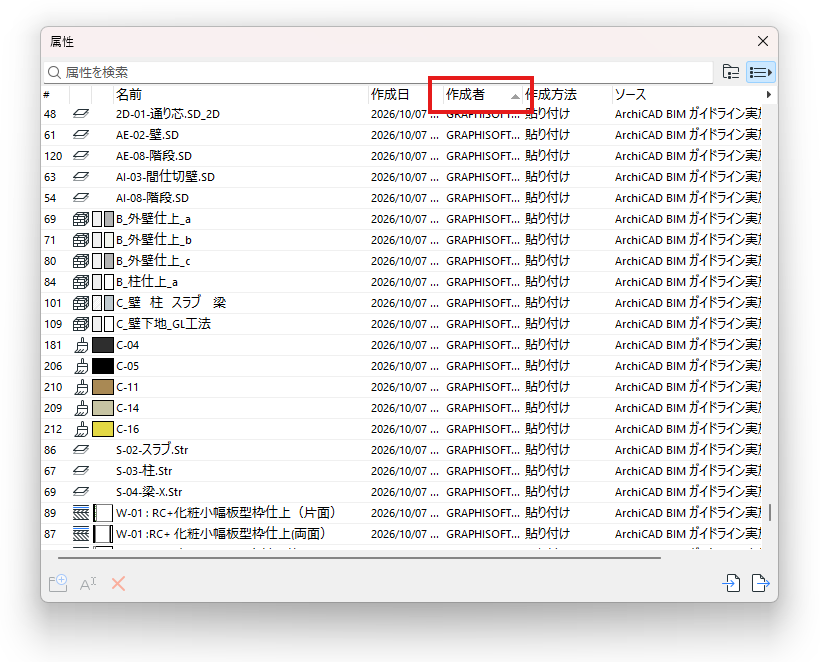The image size is (820, 662).
Task: Click the black swatch of C-05
Action: pyautogui.click(x=103, y=366)
